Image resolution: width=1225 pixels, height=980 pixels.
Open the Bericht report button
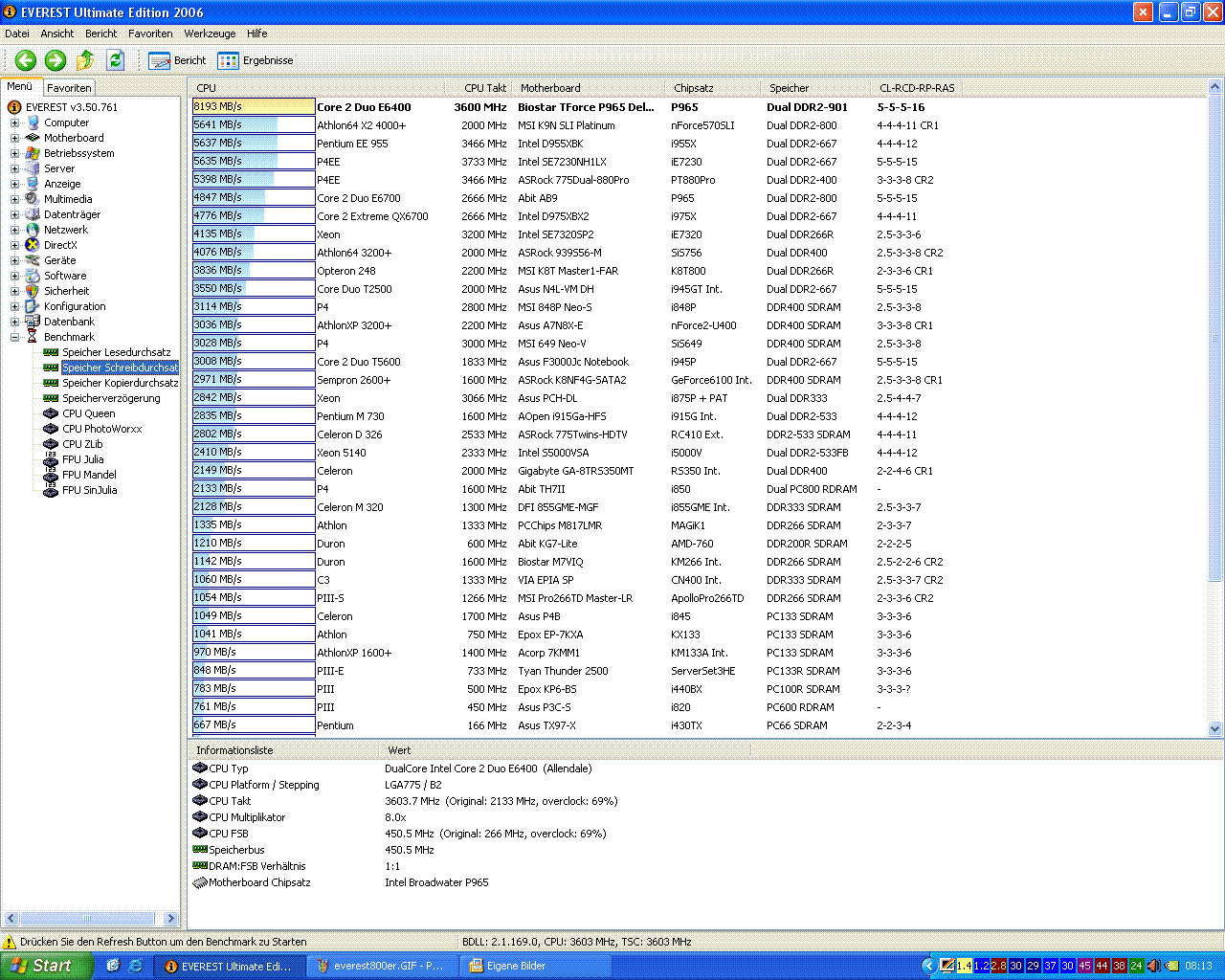pos(177,60)
